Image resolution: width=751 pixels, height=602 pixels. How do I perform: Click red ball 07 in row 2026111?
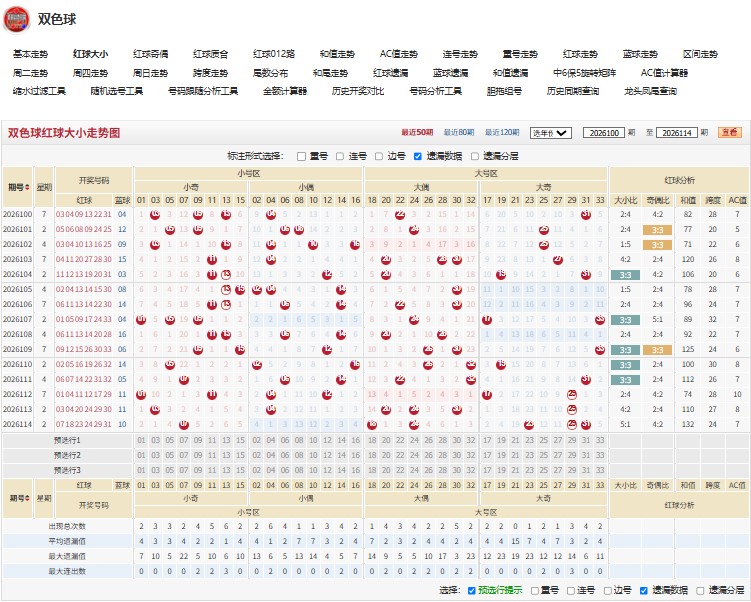tap(183, 380)
